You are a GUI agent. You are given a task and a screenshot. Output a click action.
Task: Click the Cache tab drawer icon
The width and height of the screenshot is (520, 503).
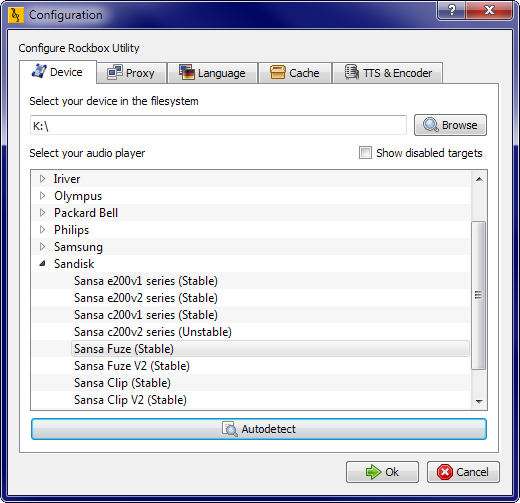pyautogui.click(x=278, y=72)
